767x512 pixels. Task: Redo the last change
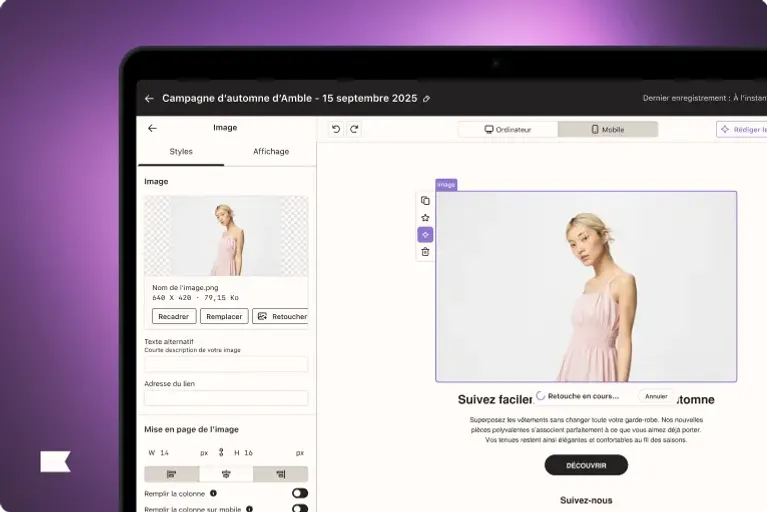(354, 129)
